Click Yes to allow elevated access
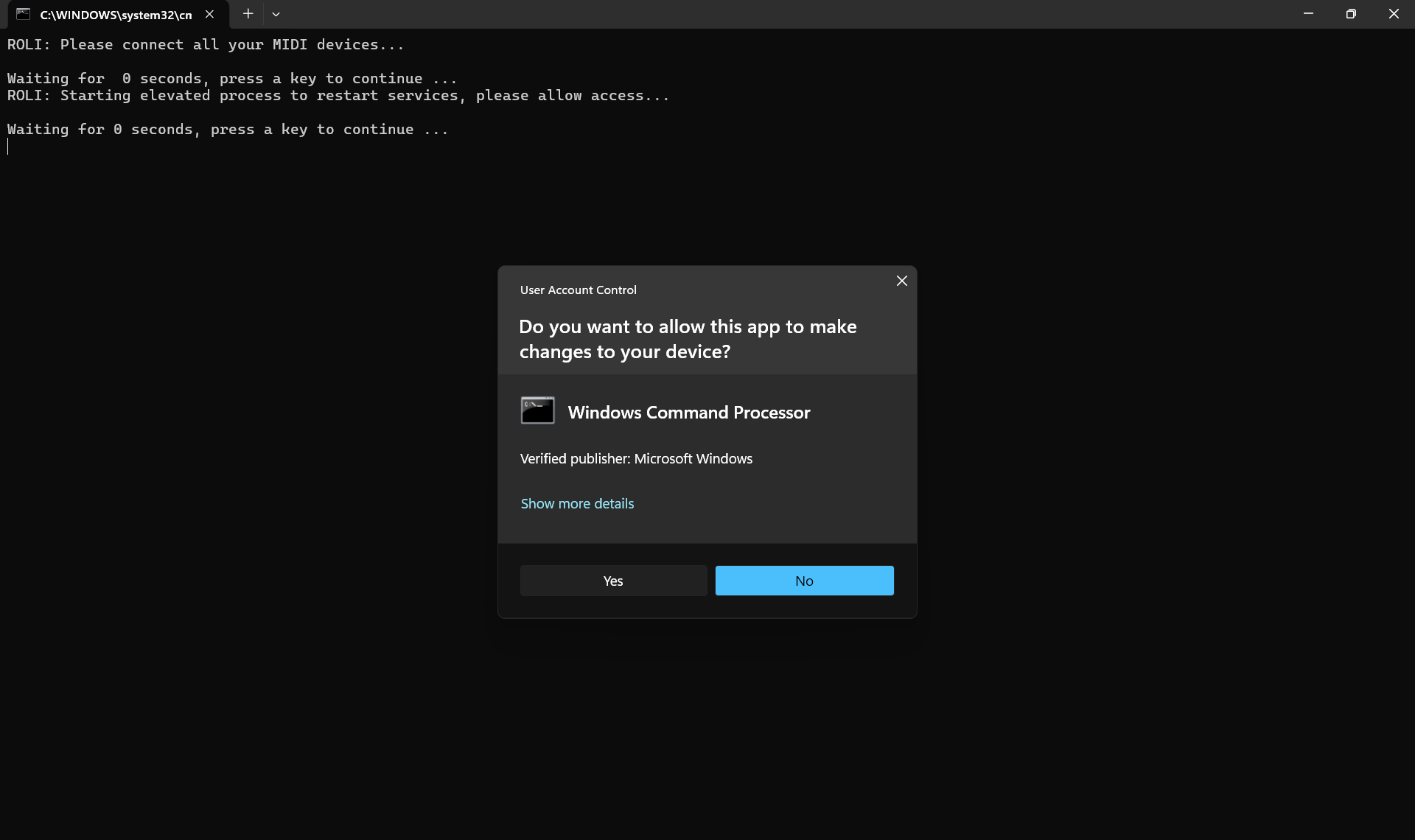Viewport: 1415px width, 840px height. pos(613,581)
